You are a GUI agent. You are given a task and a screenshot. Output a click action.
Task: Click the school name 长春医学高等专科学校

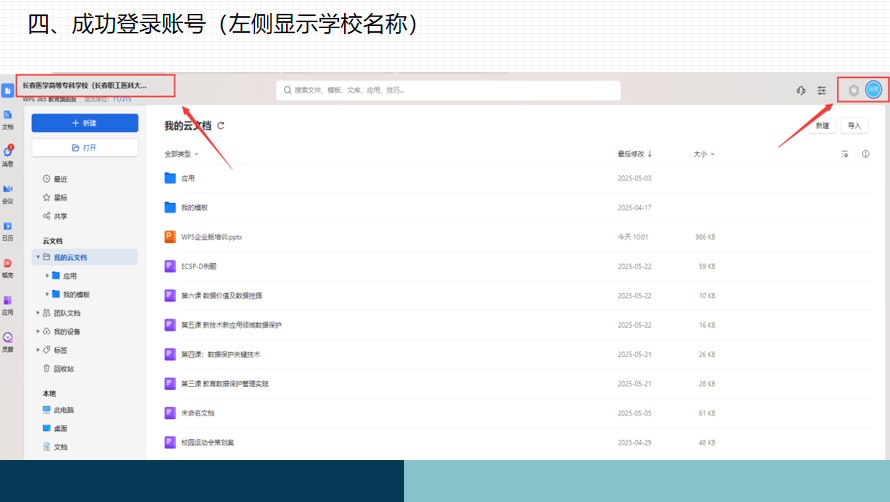pyautogui.click(x=85, y=86)
